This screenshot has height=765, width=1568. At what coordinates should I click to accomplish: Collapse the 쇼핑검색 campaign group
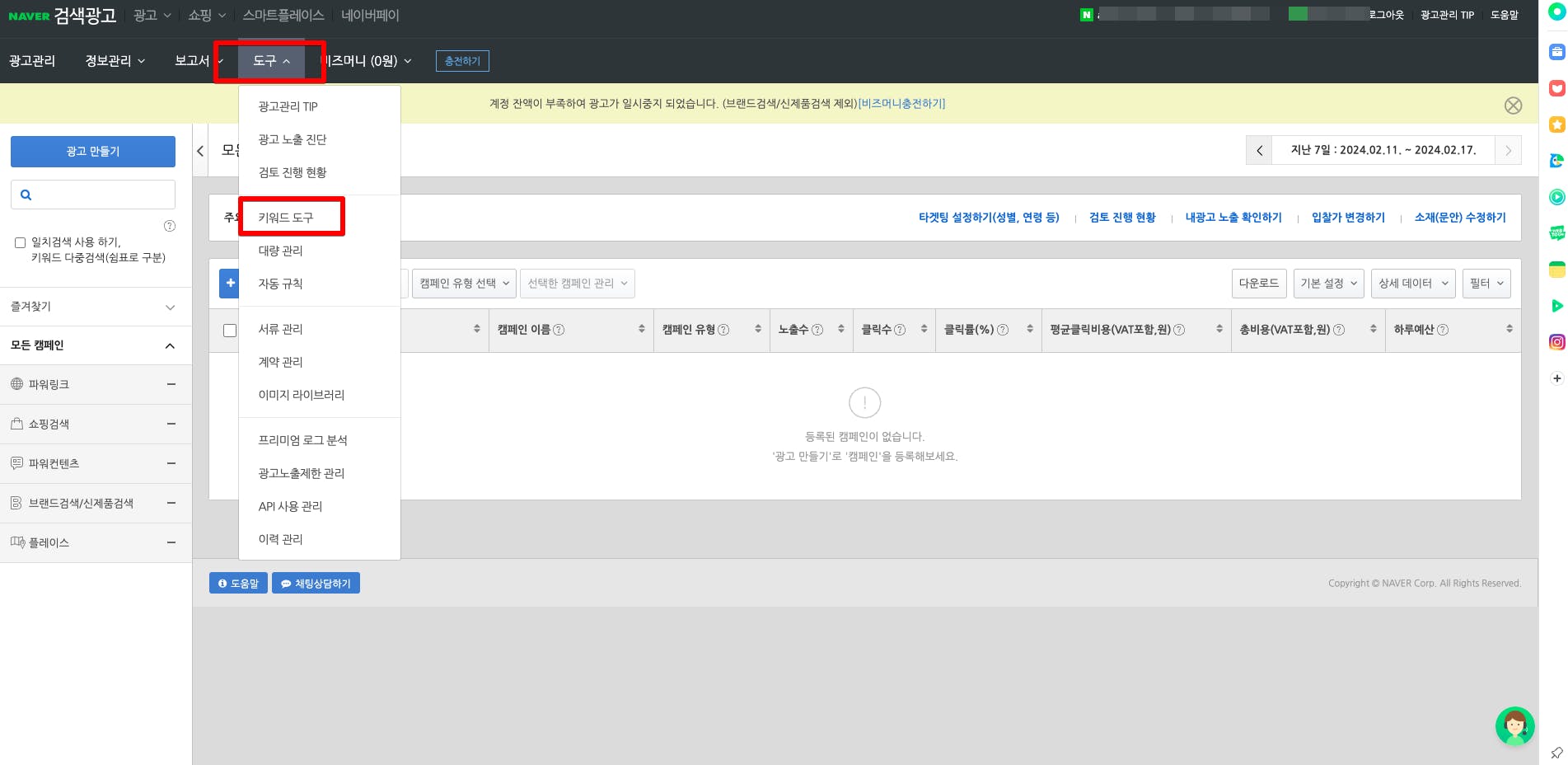point(171,424)
